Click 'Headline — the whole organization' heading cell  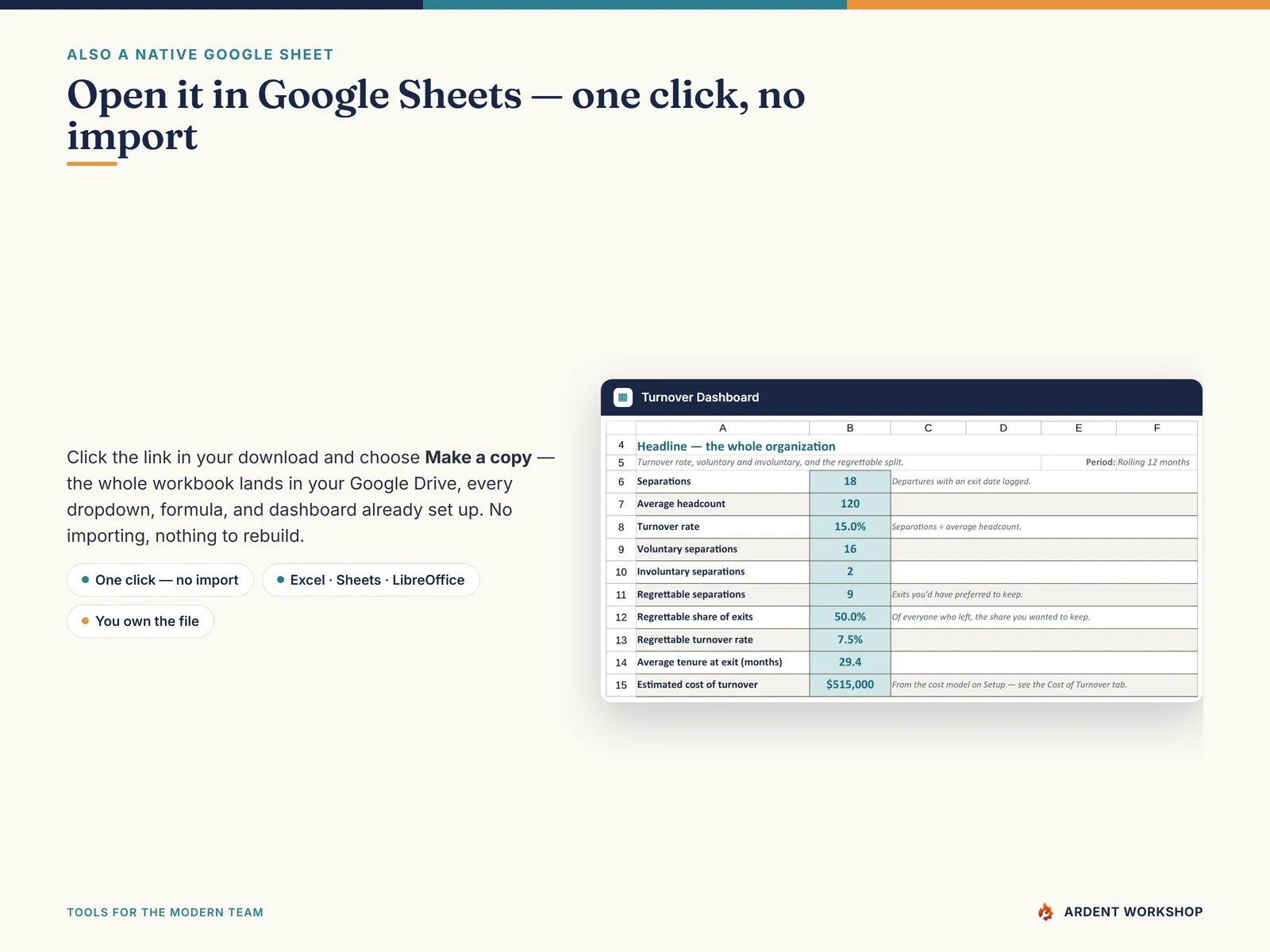pyautogui.click(x=736, y=446)
